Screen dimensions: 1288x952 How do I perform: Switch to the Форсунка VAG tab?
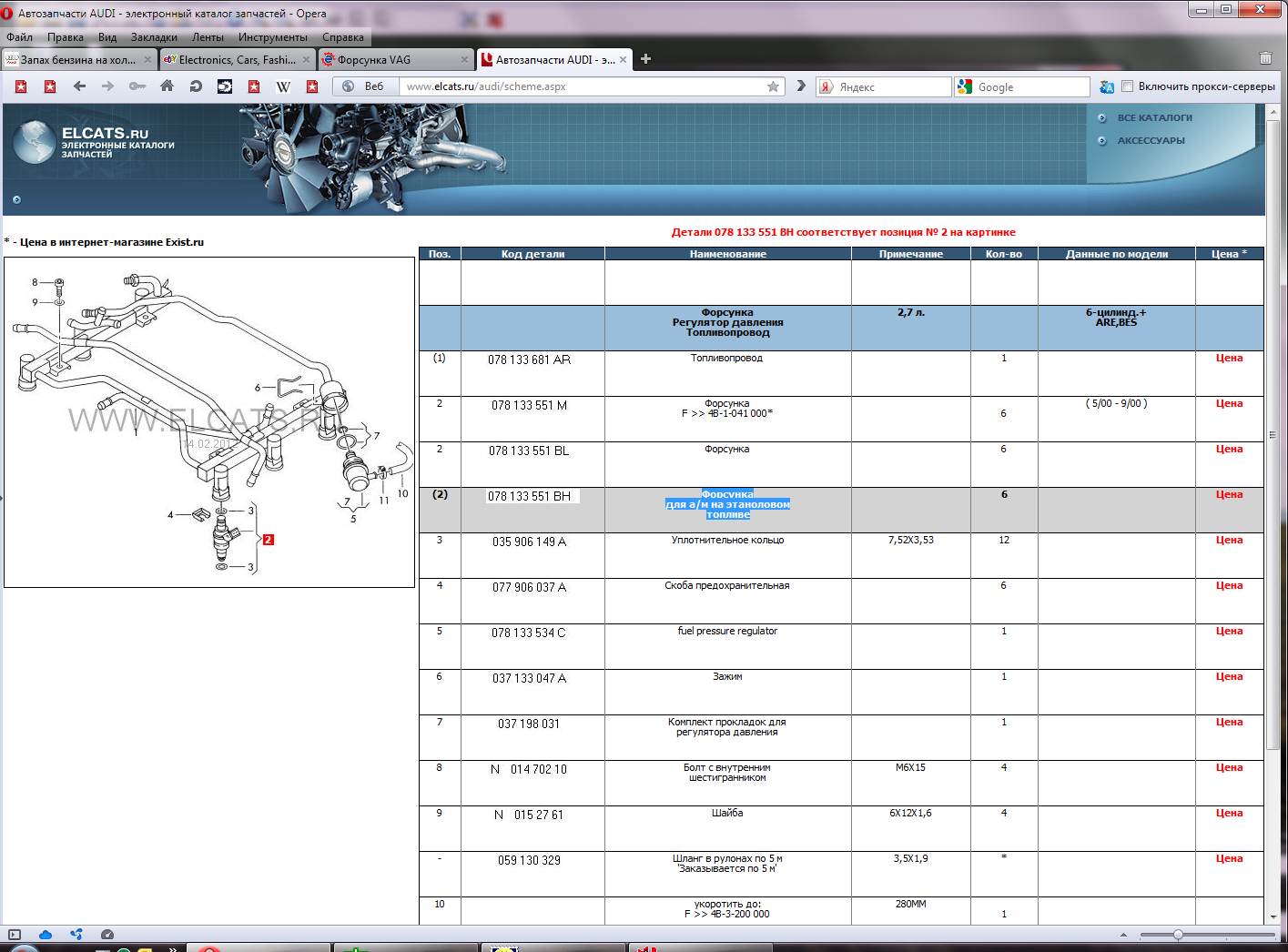click(396, 60)
